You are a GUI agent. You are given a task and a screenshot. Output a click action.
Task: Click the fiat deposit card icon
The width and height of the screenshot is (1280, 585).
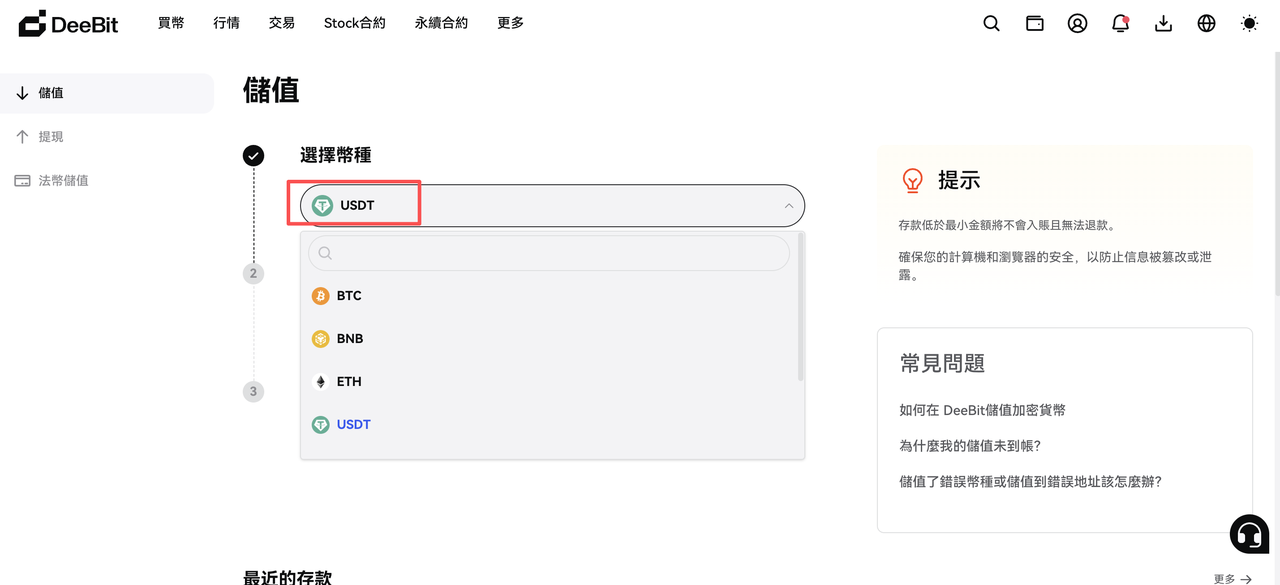pyautogui.click(x=22, y=181)
